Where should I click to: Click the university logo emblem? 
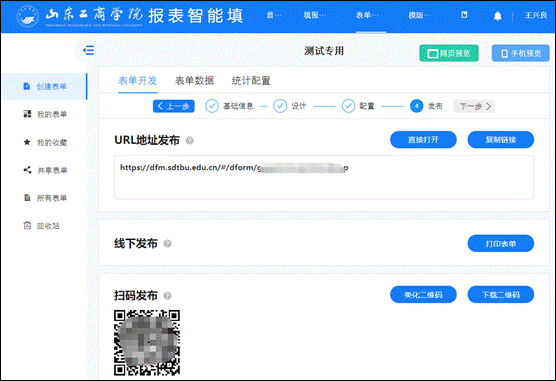28,16
